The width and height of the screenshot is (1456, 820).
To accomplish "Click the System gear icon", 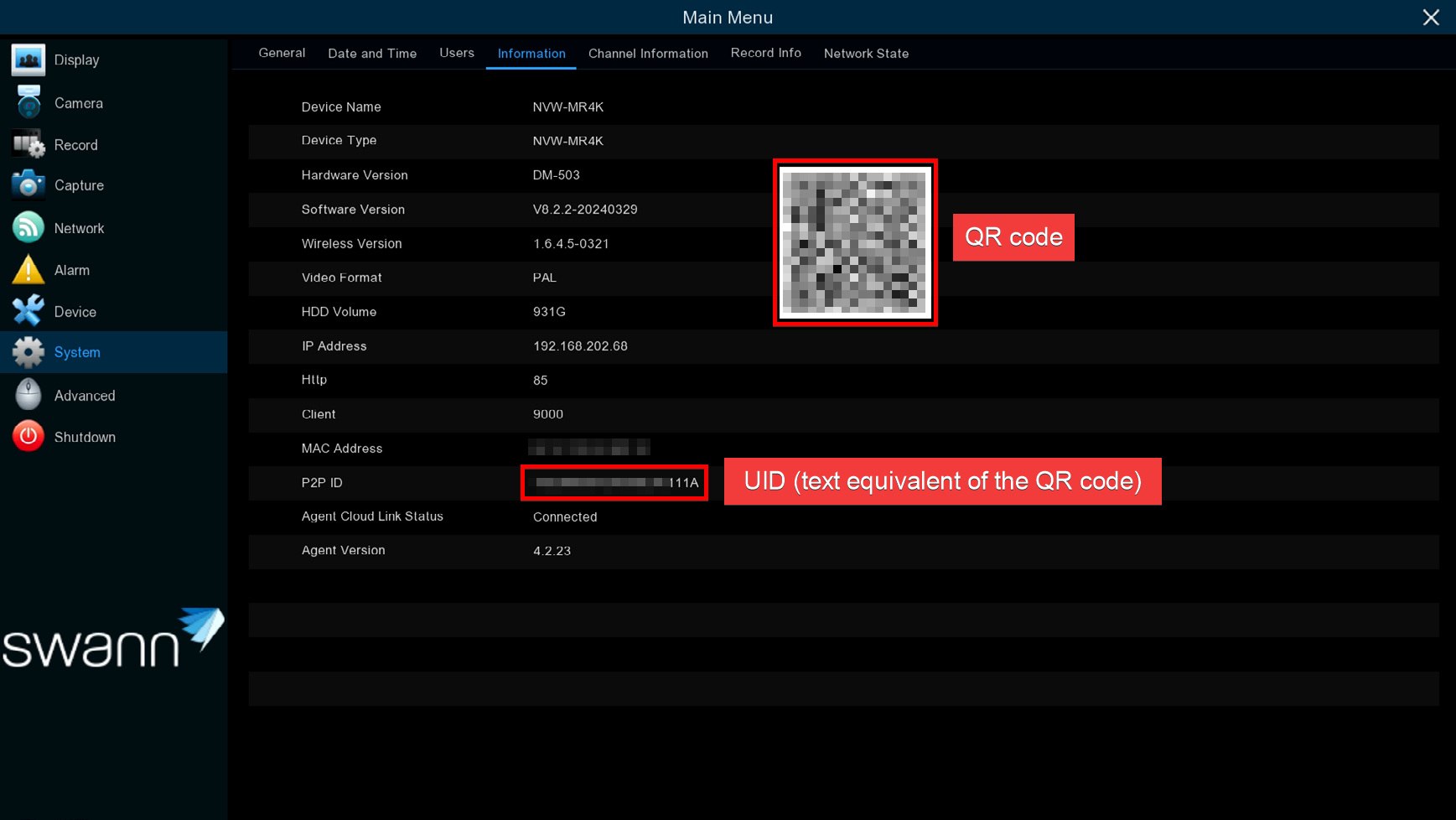I will [28, 352].
